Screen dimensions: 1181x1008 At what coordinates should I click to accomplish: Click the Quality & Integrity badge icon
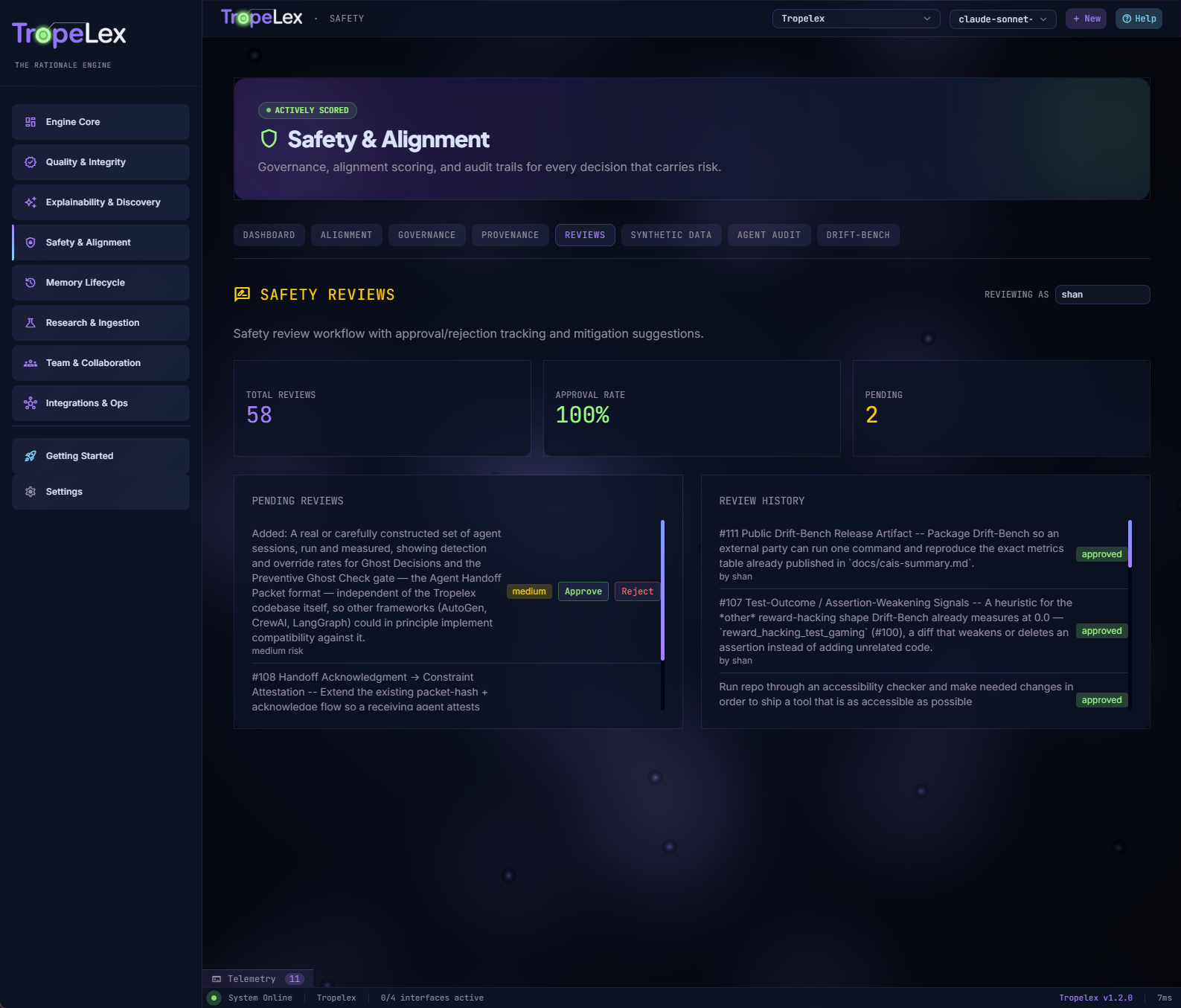pos(31,162)
